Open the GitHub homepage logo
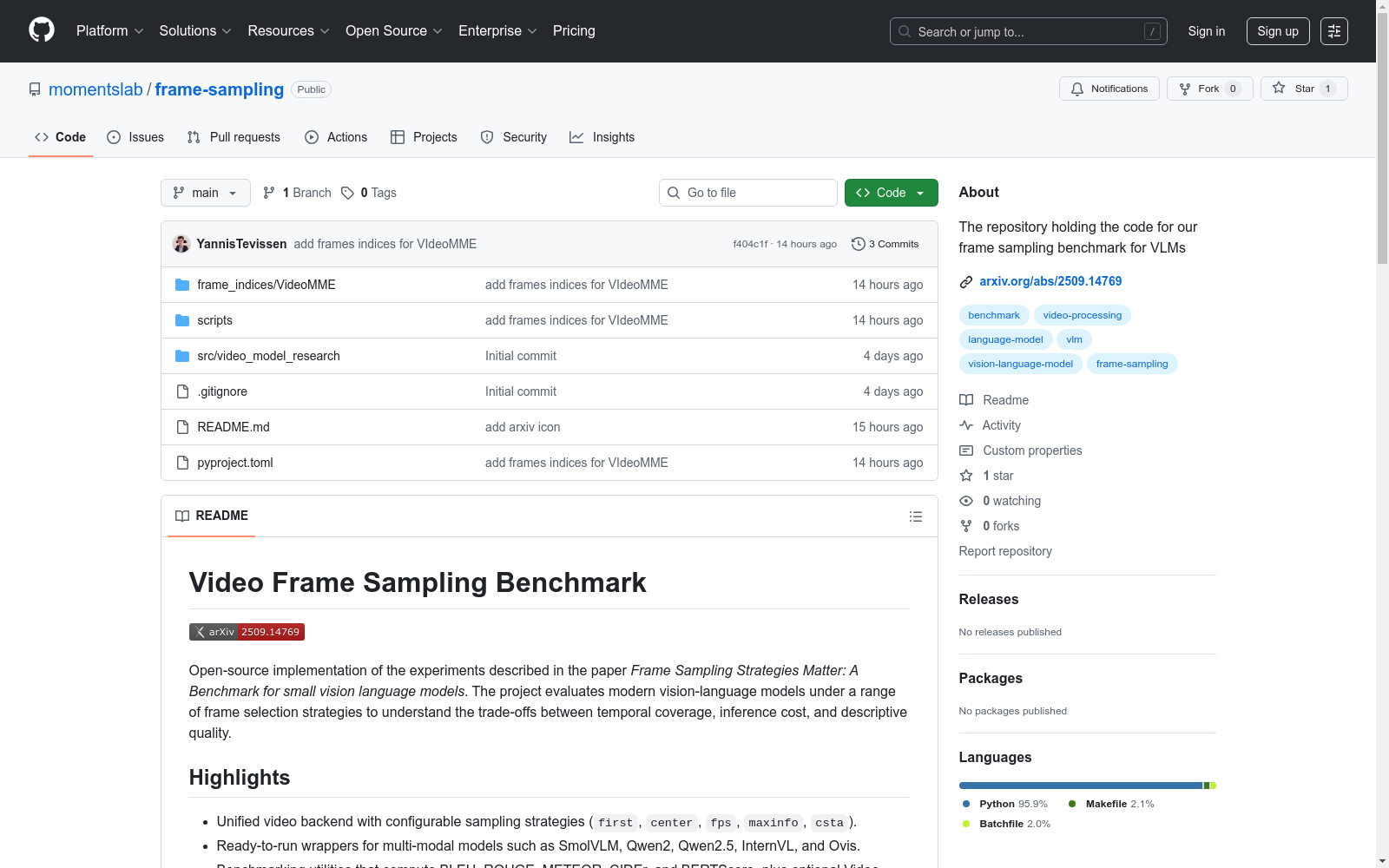Screen dimensions: 1389x868 point(42,30)
